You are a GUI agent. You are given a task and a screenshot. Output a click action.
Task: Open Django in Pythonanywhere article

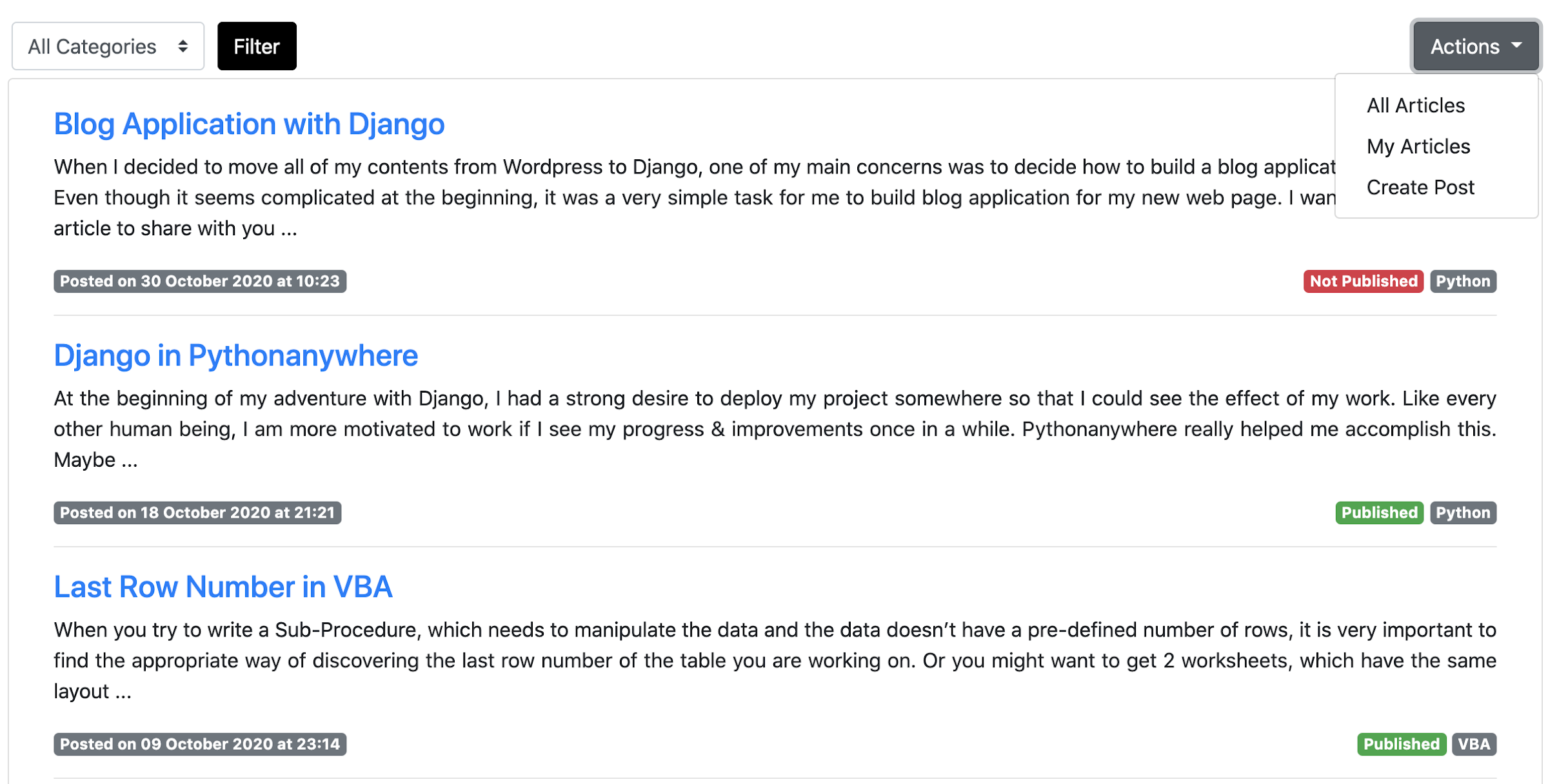pyautogui.click(x=235, y=355)
